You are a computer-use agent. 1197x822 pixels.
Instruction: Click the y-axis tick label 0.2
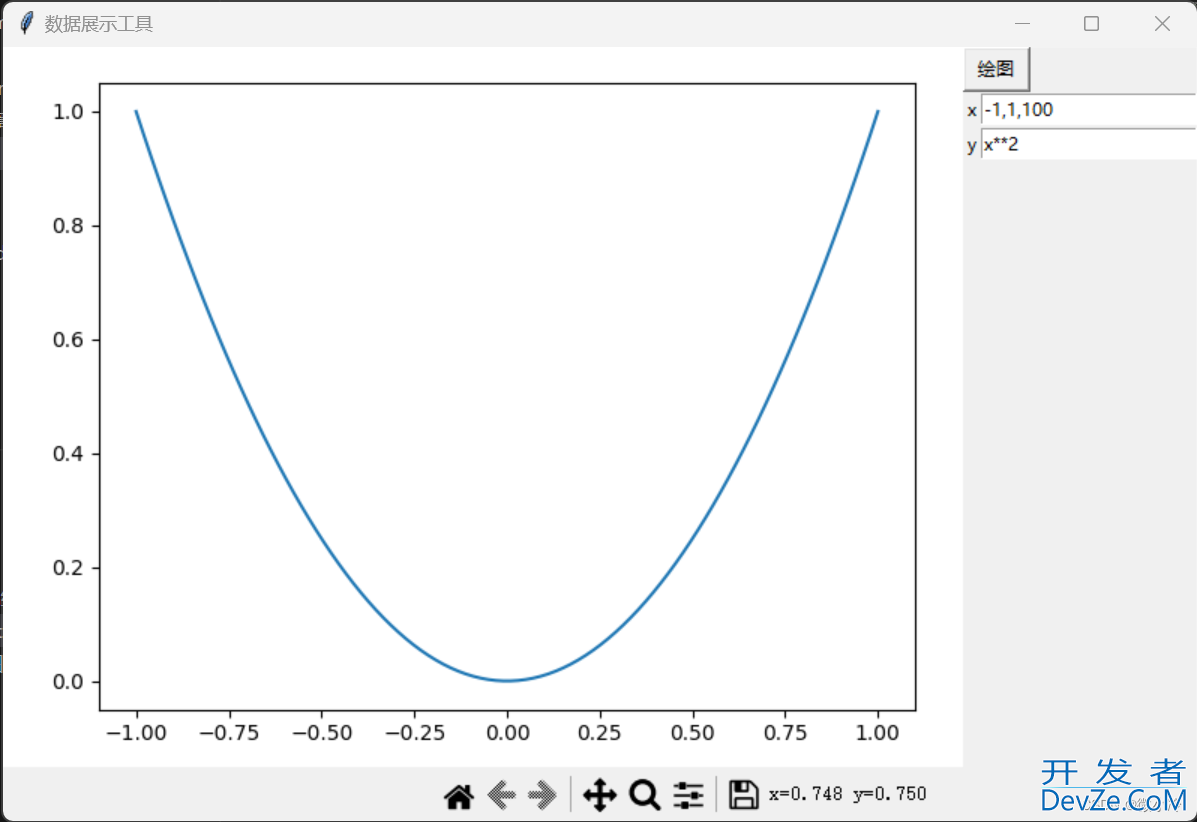tap(68, 568)
